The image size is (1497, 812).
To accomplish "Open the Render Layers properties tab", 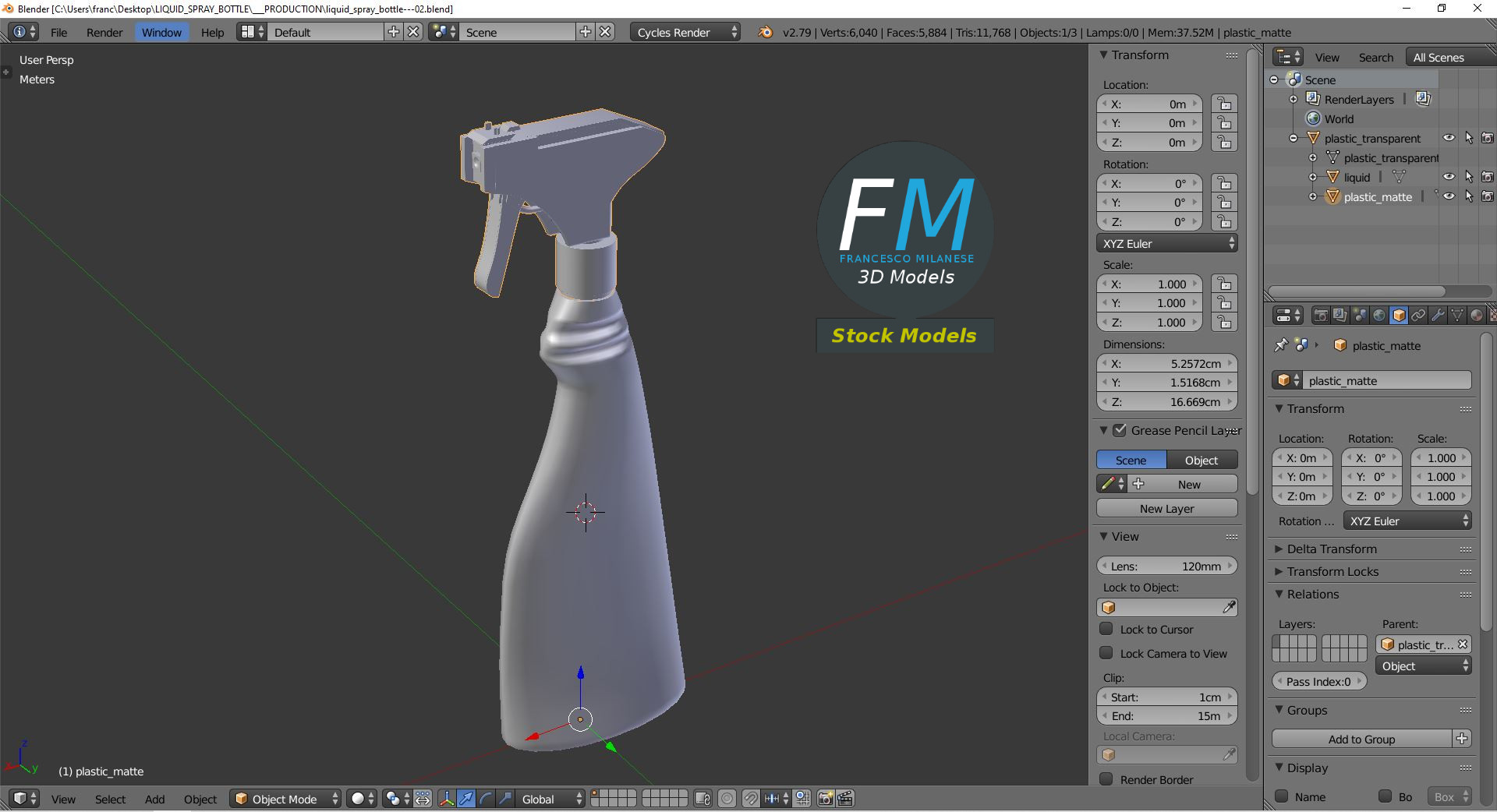I will tap(1340, 316).
